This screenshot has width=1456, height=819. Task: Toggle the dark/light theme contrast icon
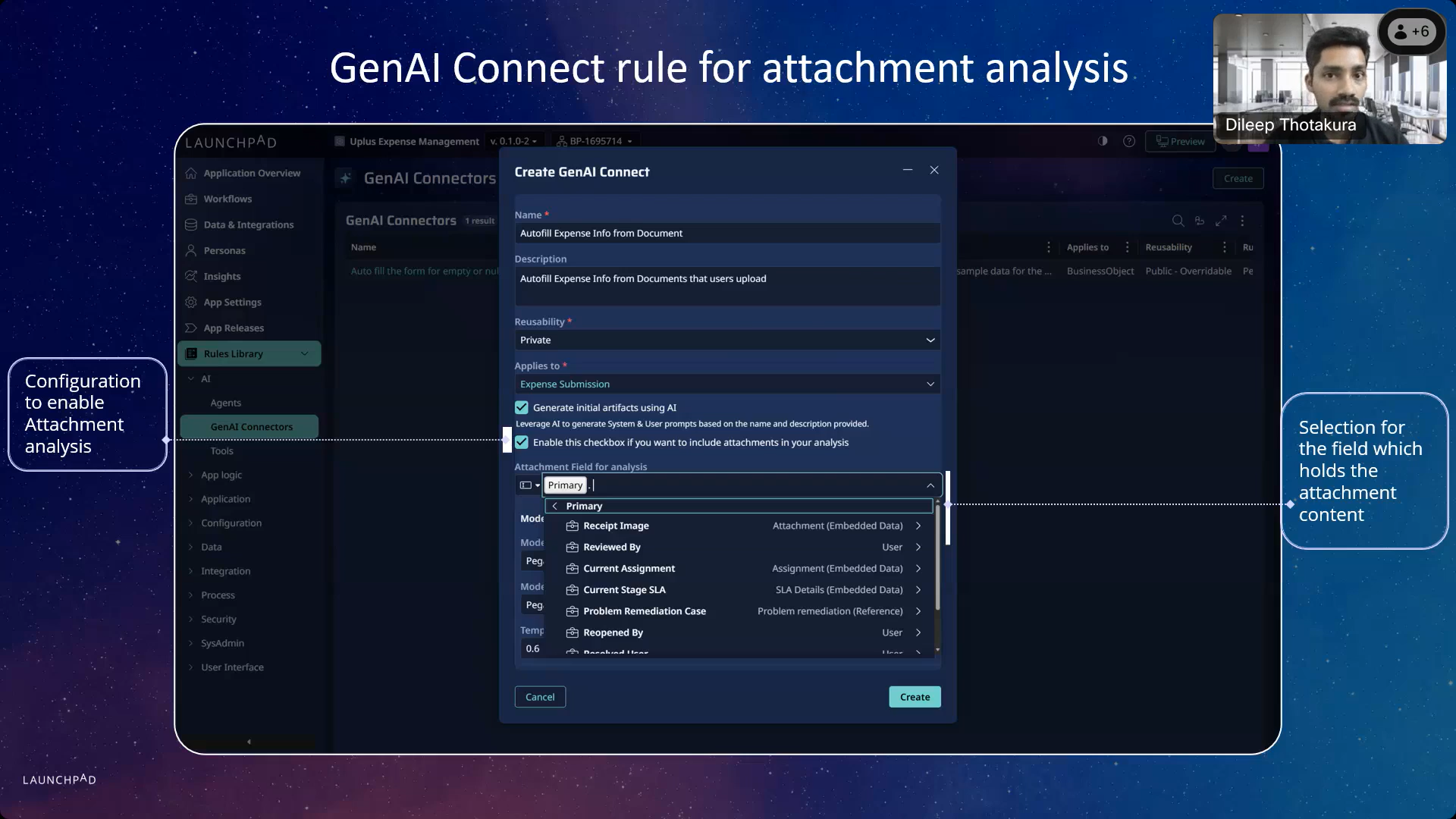coord(1103,141)
